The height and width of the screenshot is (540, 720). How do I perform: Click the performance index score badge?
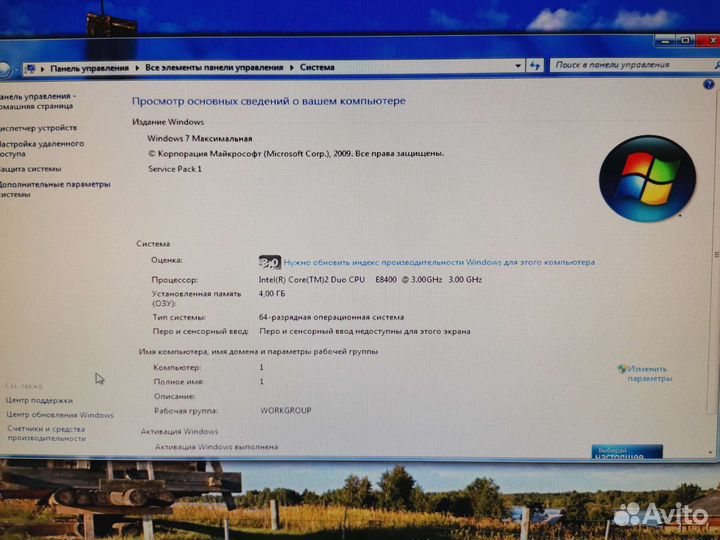click(269, 262)
